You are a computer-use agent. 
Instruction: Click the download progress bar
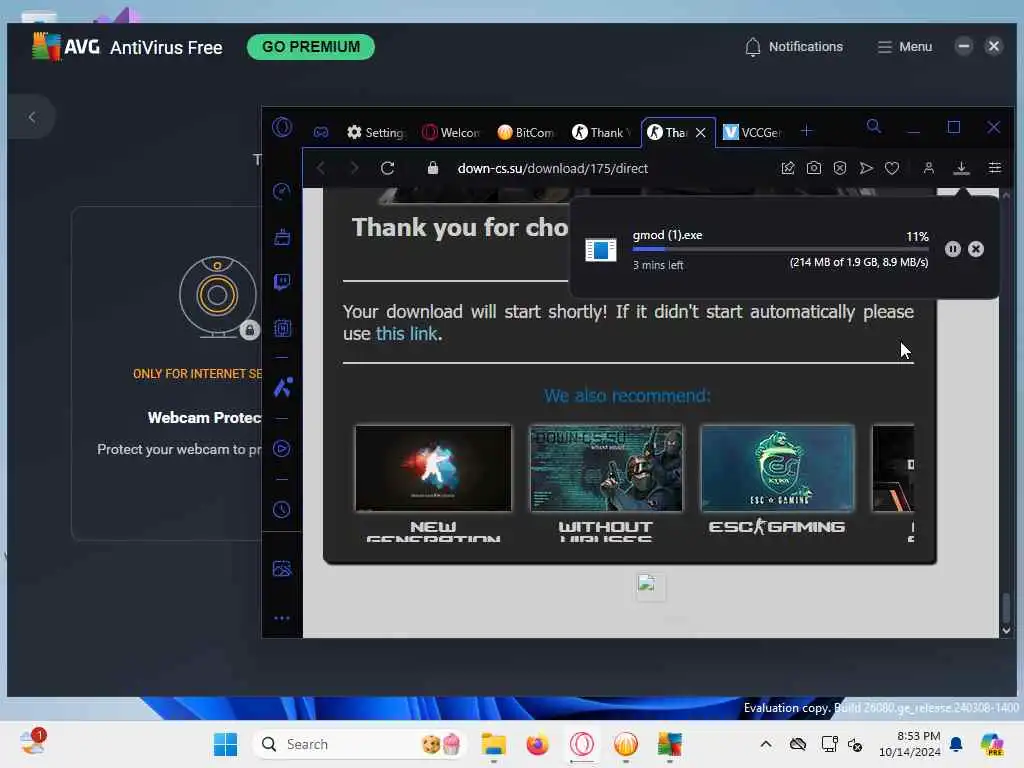coord(780,249)
